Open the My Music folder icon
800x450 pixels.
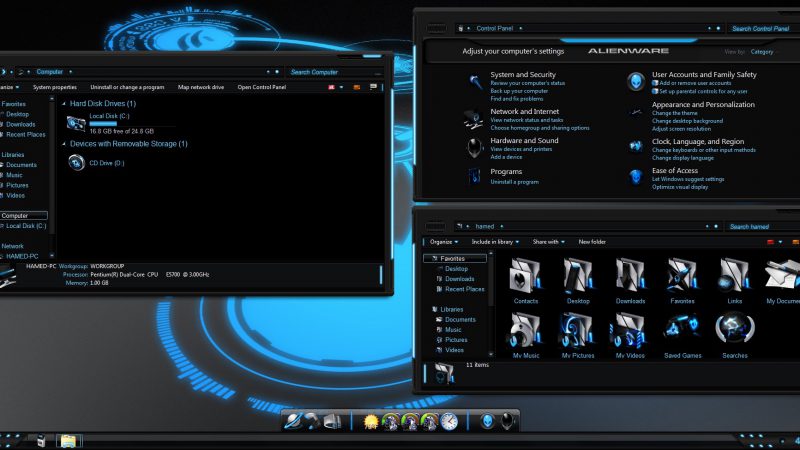coord(526,331)
